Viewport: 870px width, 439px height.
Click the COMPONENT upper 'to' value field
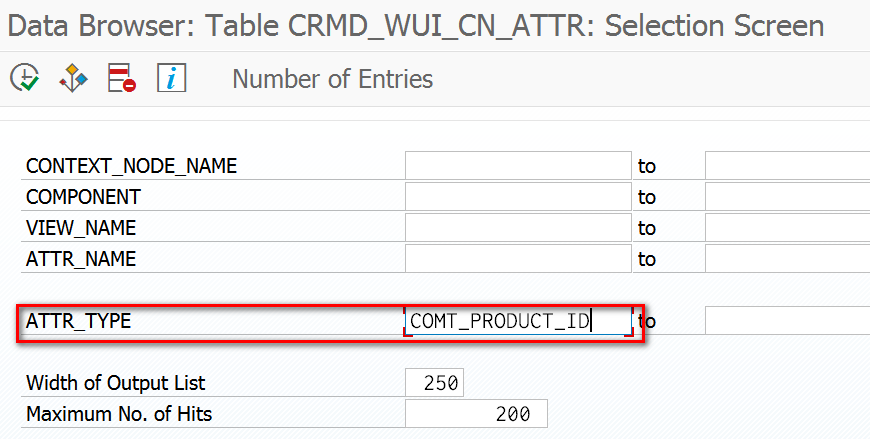pyautogui.click(x=787, y=197)
